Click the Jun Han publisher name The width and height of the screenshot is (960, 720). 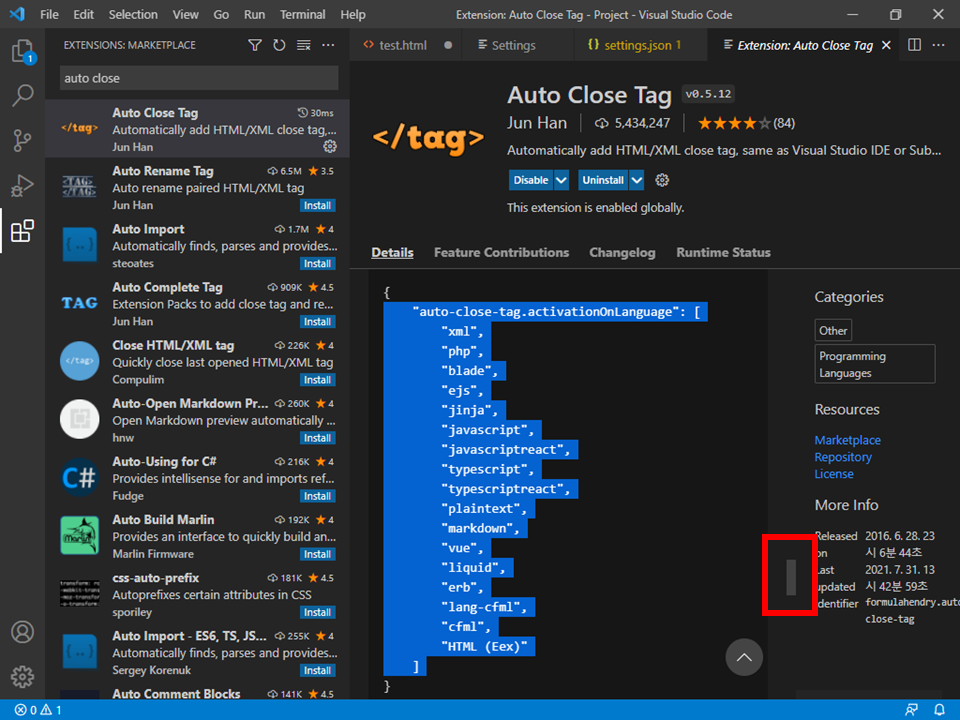[537, 123]
